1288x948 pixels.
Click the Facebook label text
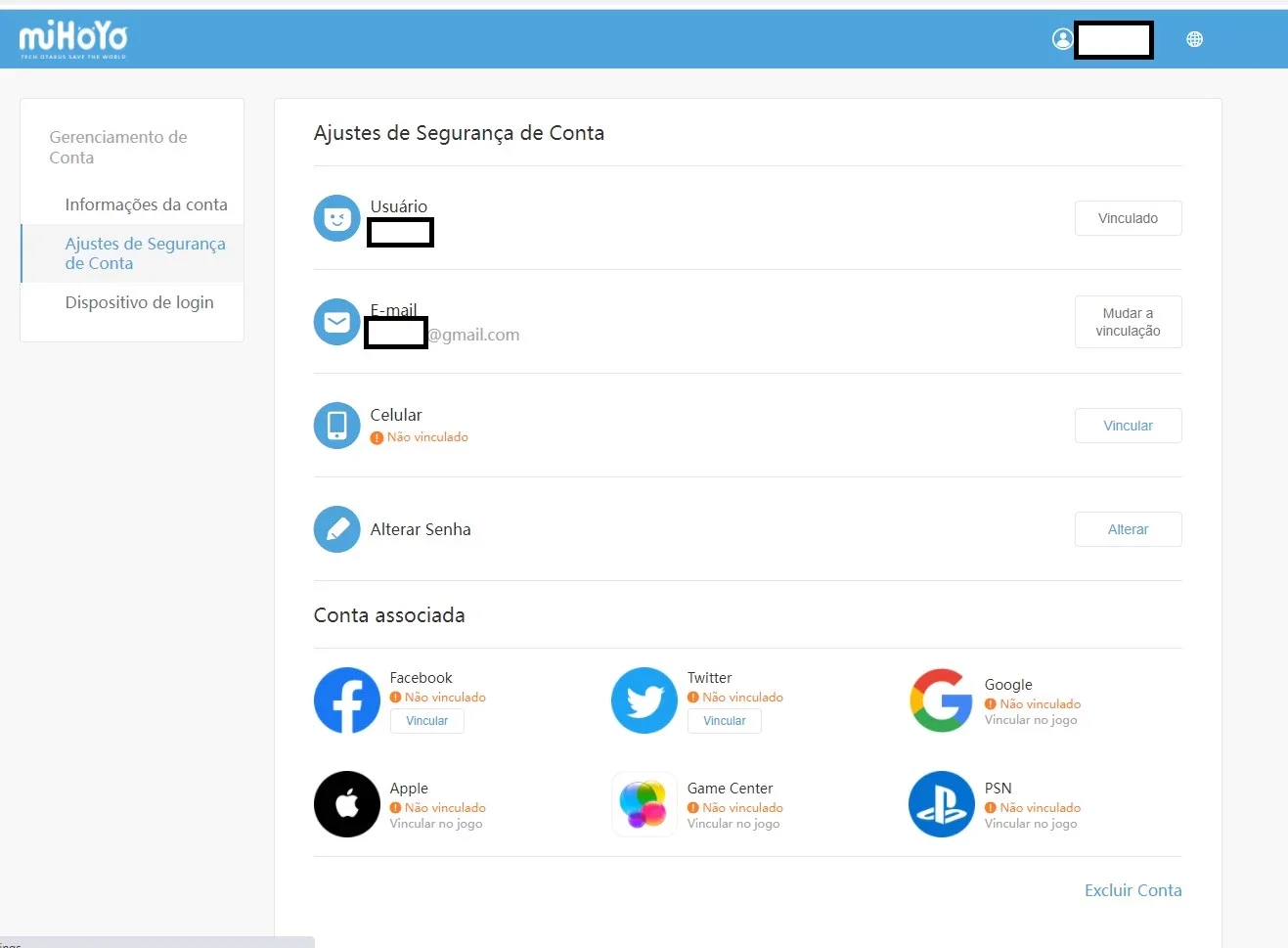[421, 678]
